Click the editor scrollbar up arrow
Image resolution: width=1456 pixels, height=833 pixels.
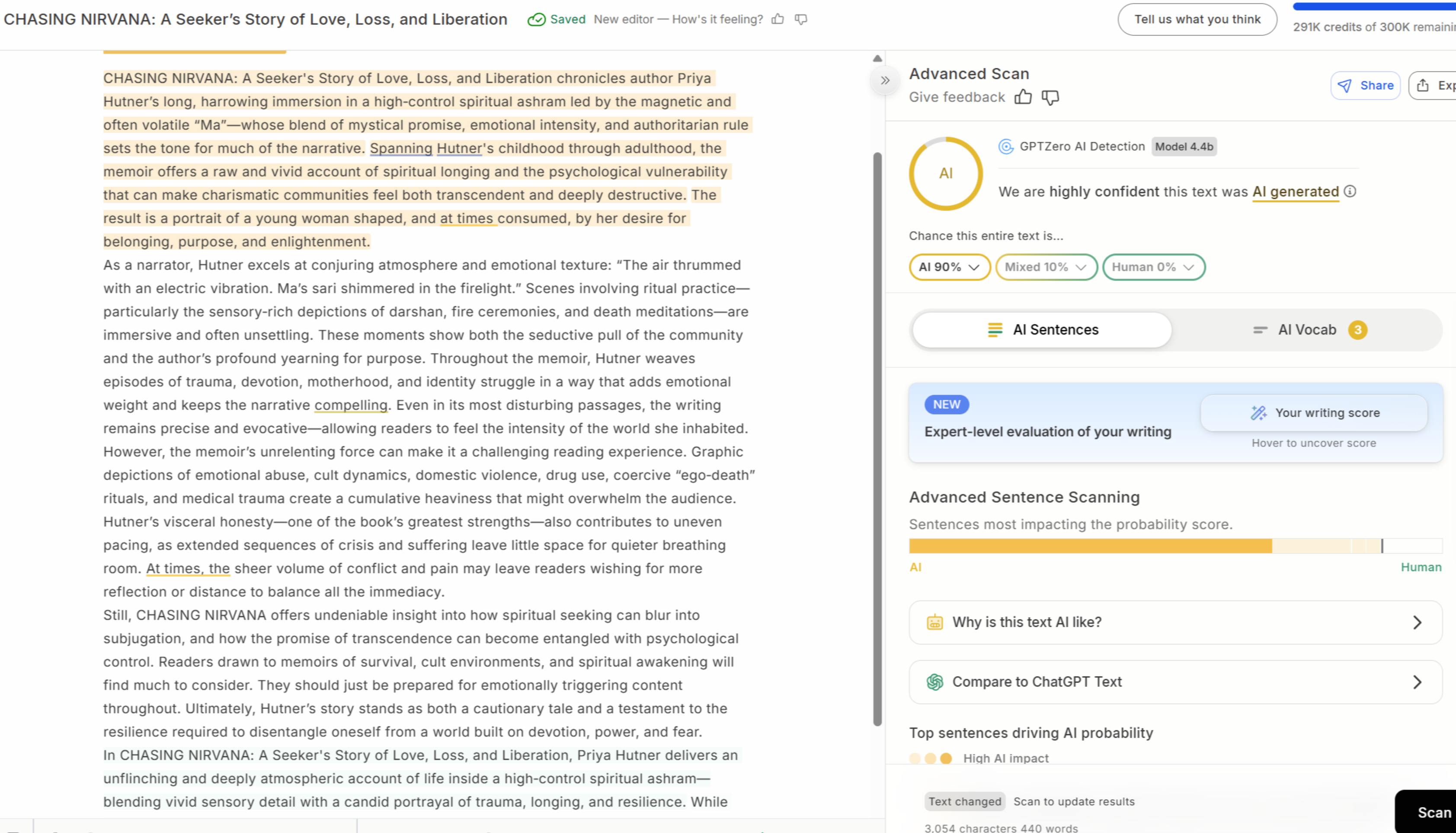coord(877,59)
